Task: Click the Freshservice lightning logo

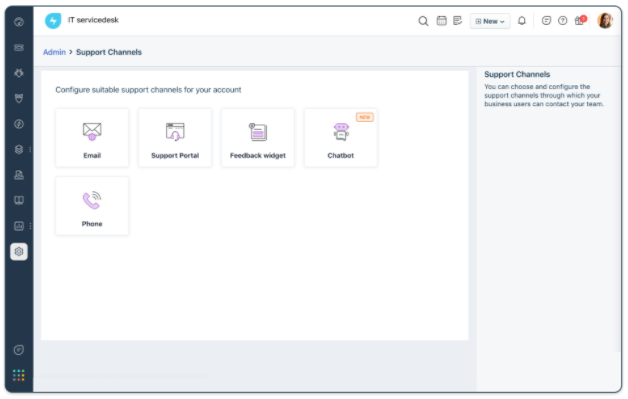Action: click(x=53, y=20)
